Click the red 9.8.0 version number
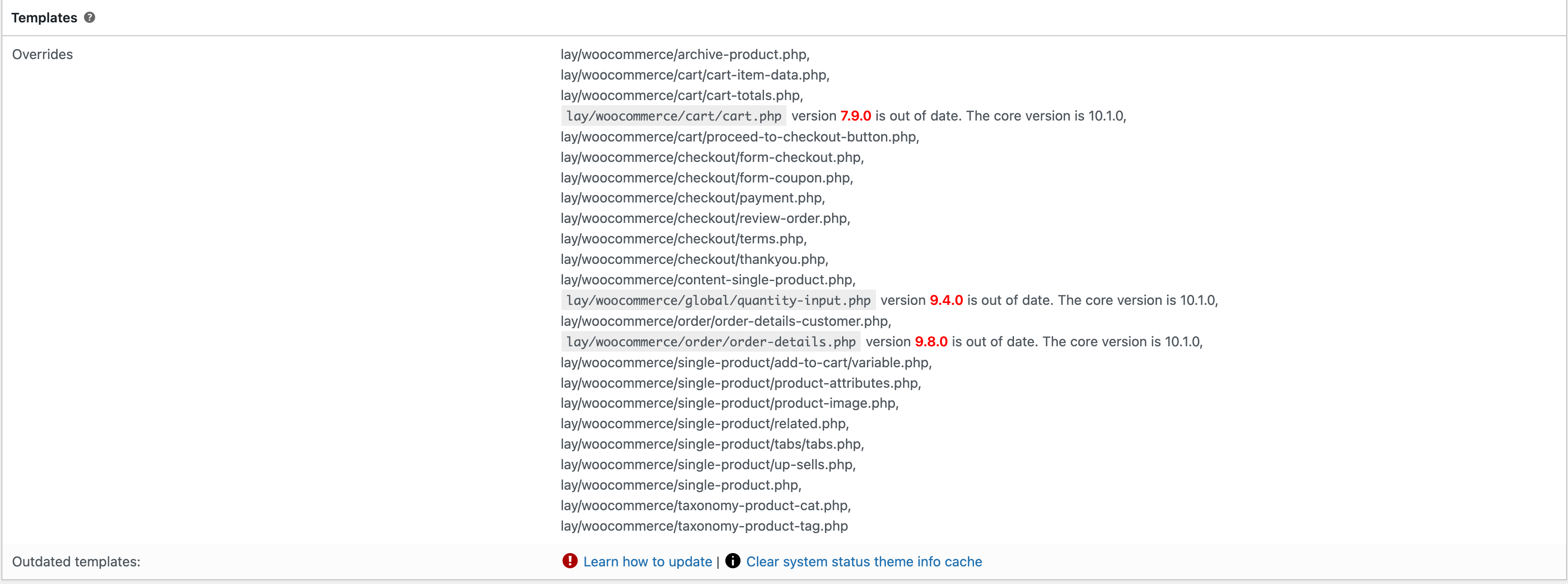This screenshot has height=584, width=1568. [931, 342]
